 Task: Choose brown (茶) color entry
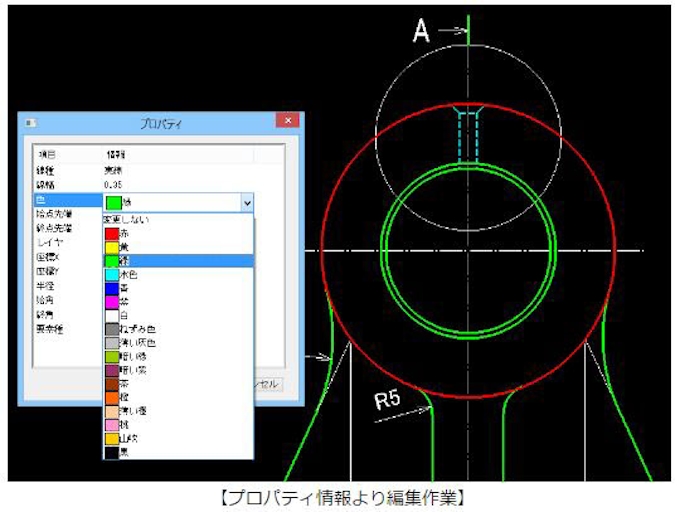(x=124, y=384)
